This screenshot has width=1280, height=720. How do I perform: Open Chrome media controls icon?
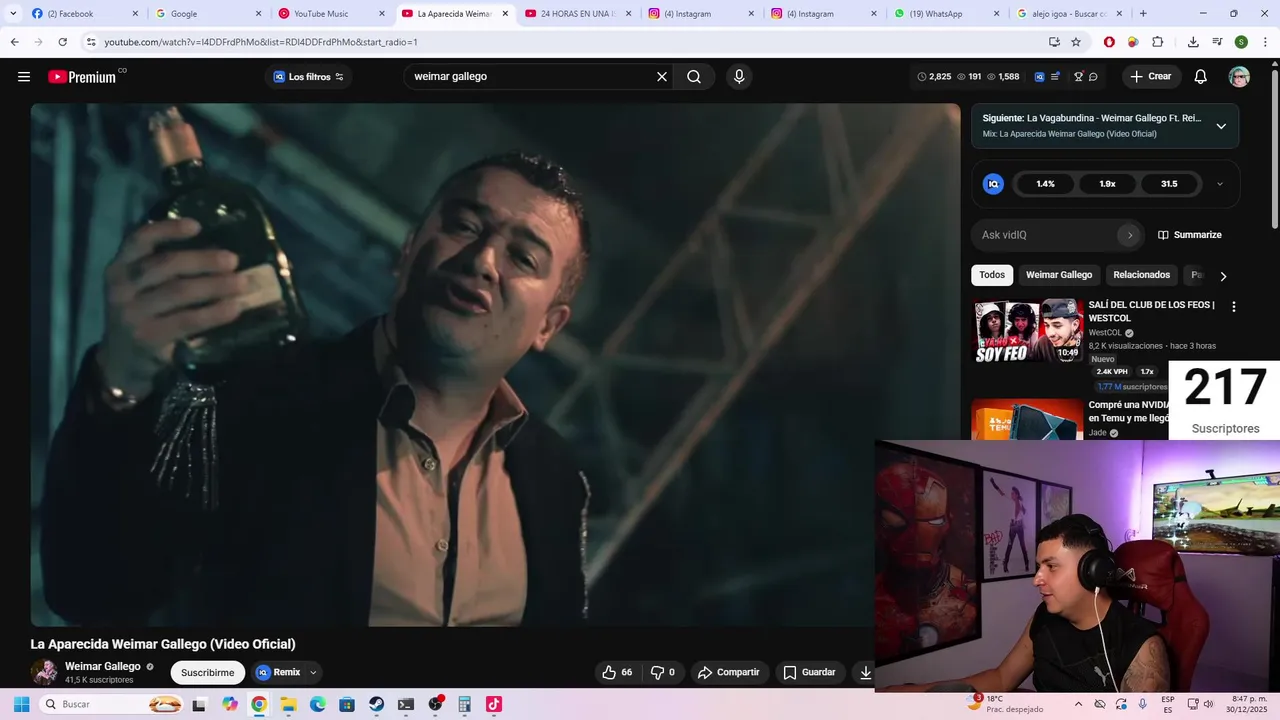1217,42
